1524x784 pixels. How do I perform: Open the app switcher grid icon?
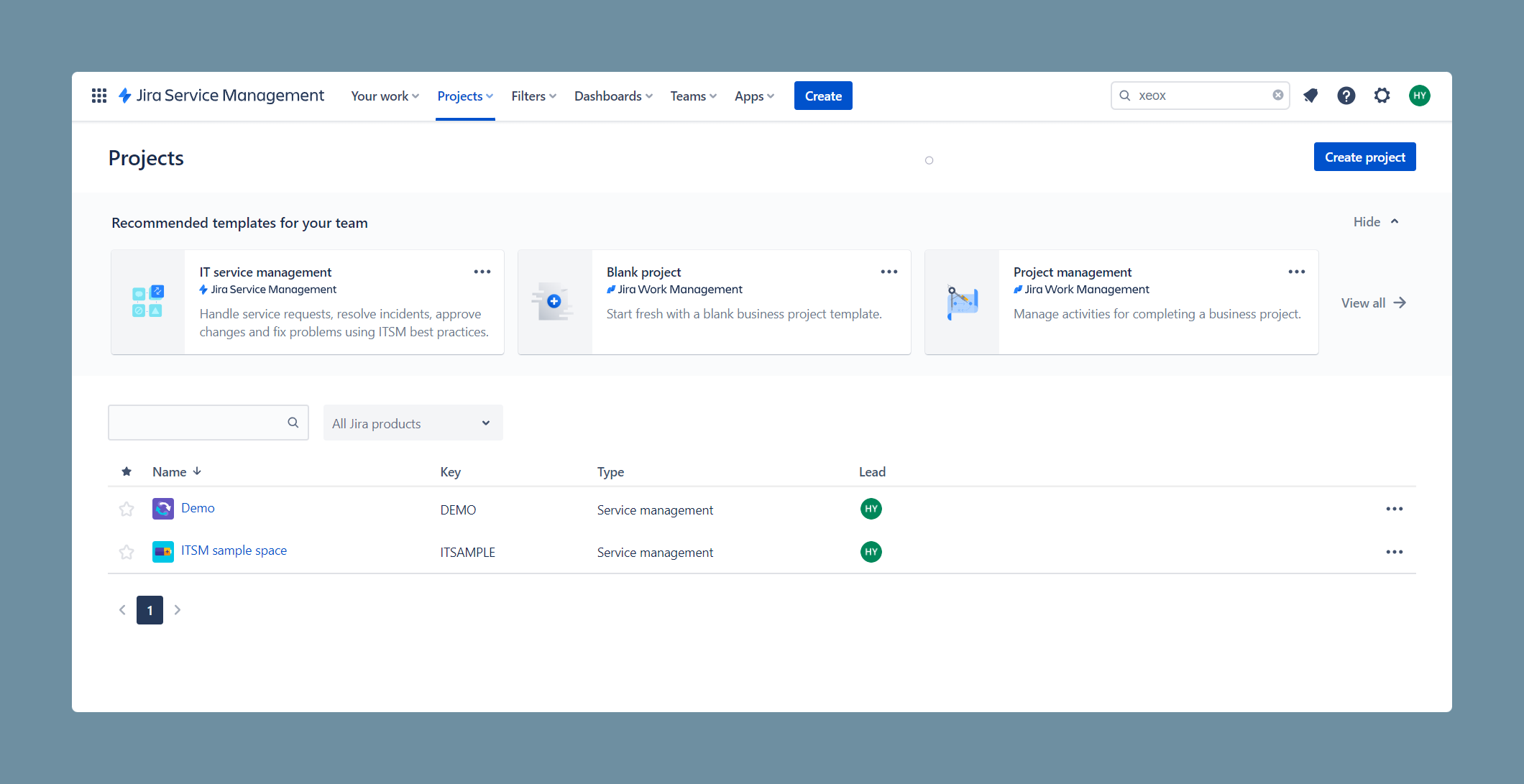(99, 96)
